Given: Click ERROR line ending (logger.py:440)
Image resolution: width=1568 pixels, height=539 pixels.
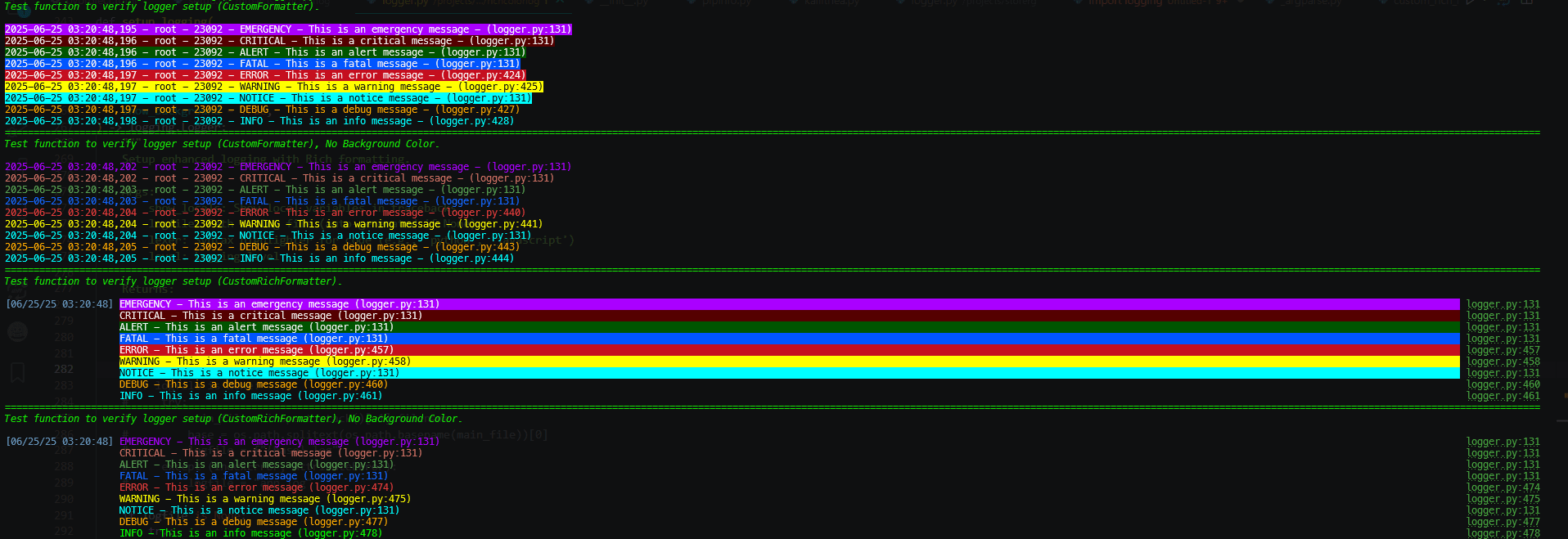Looking at the screenshot, I should [265, 213].
